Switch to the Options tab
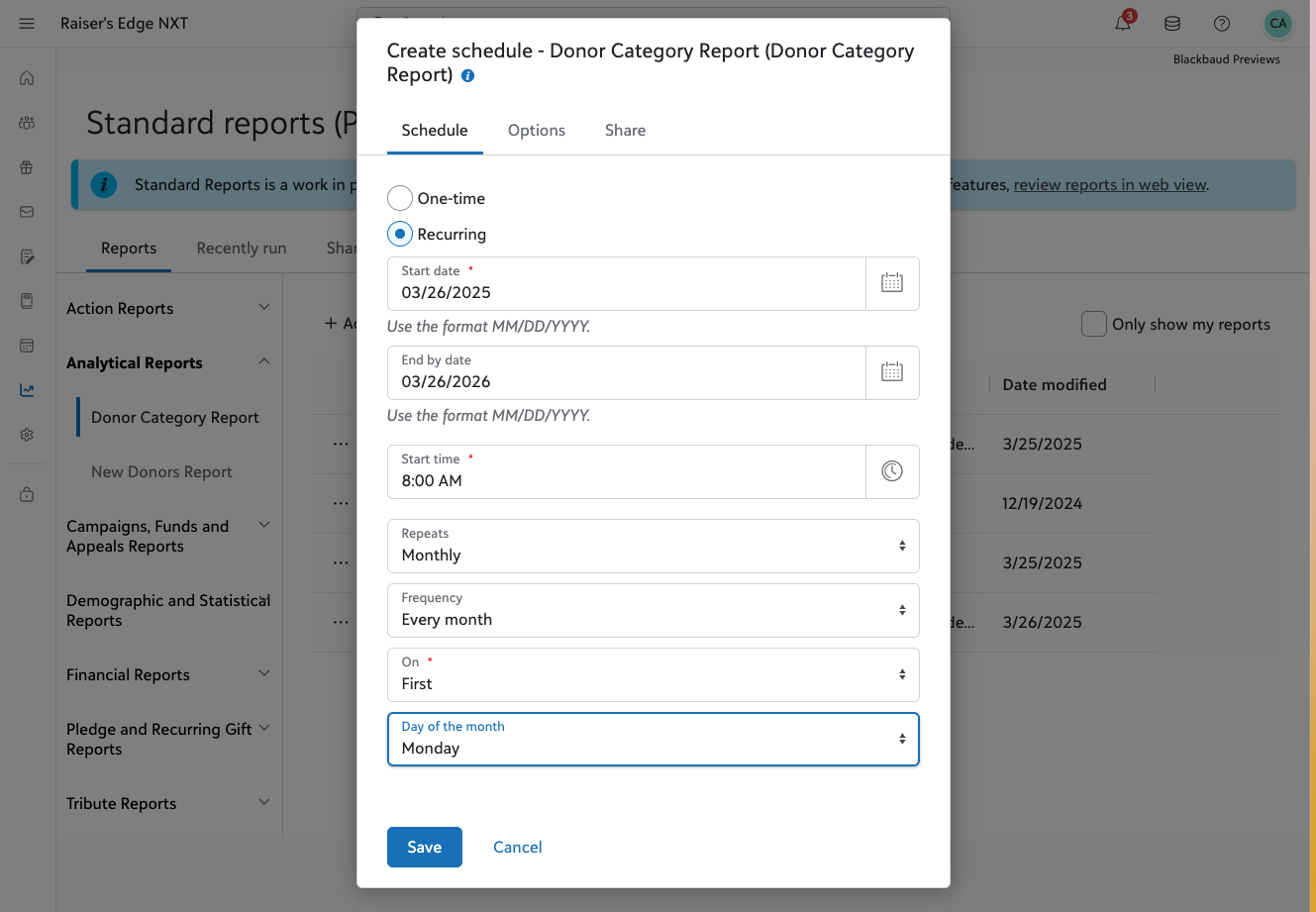1316x912 pixels. (x=537, y=131)
